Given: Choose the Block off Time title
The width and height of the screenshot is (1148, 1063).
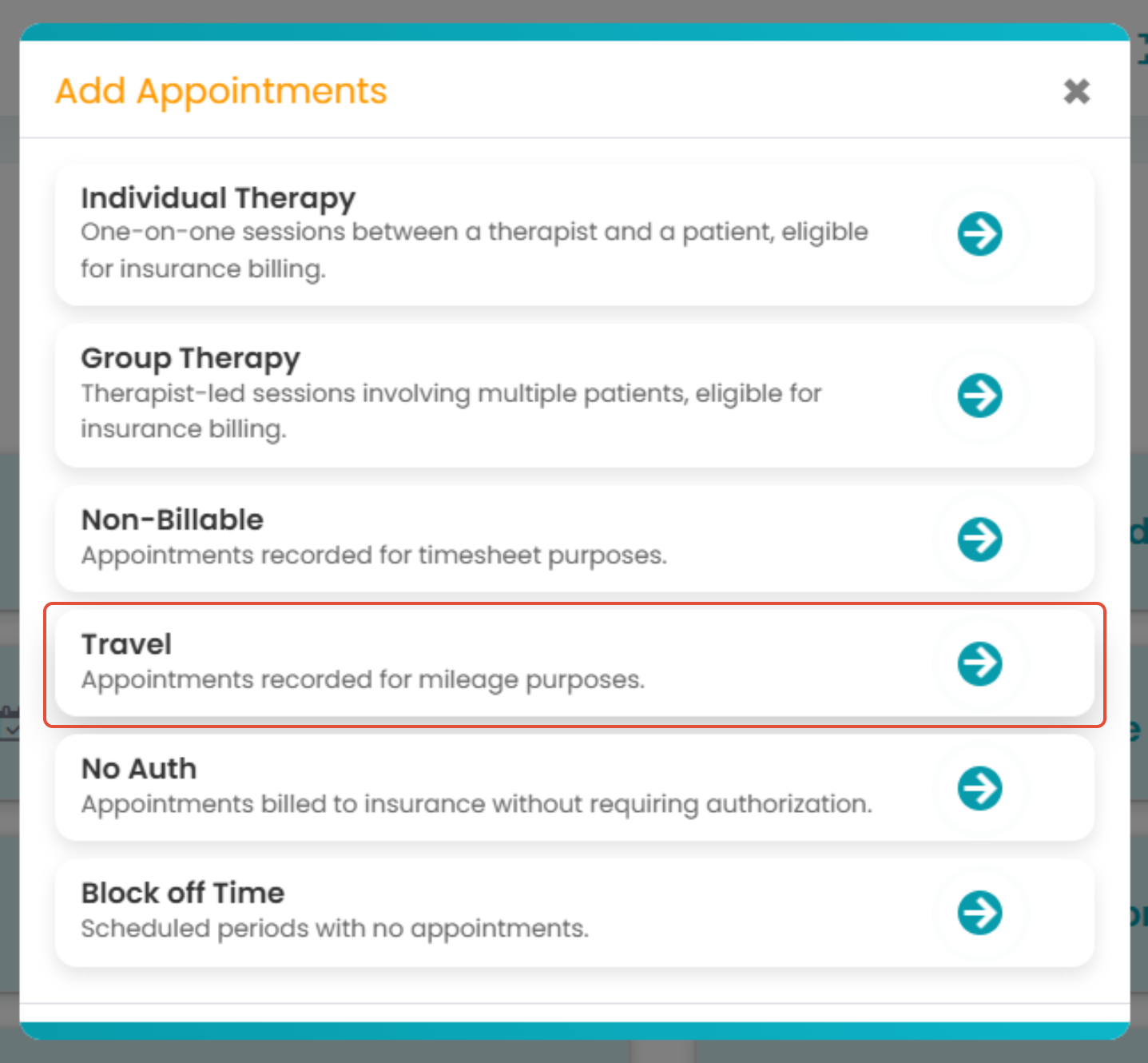Looking at the screenshot, I should tap(183, 893).
